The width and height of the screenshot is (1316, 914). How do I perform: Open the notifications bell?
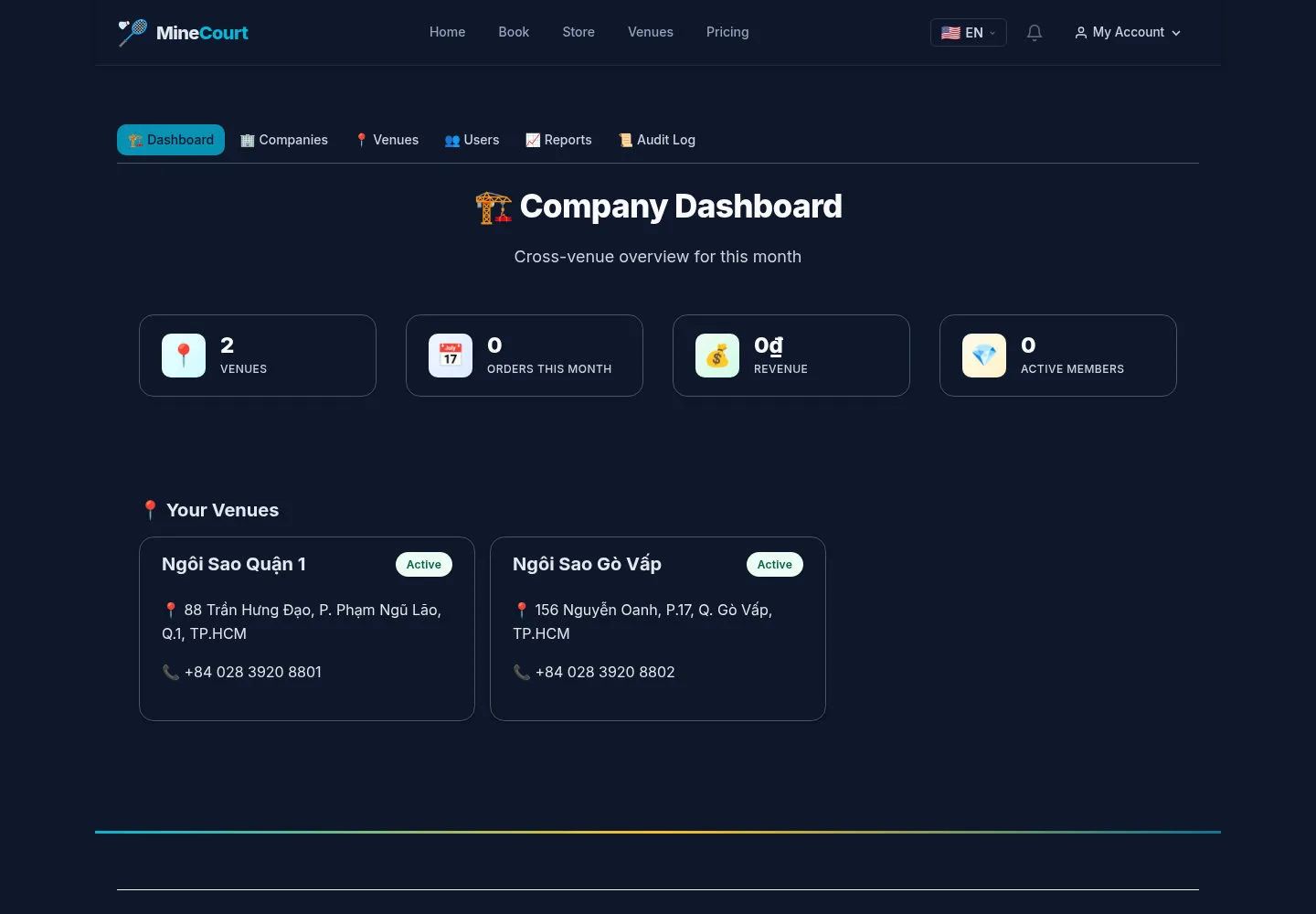tap(1035, 33)
